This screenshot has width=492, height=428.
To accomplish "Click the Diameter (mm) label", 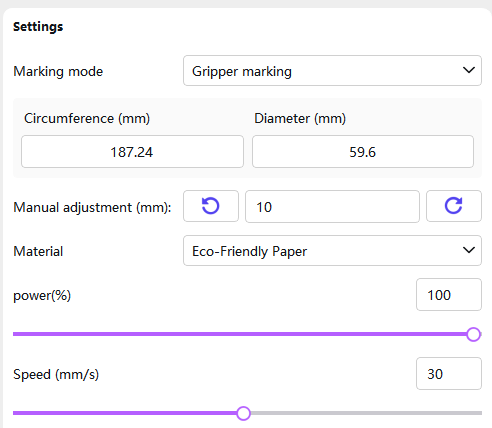I will [300, 119].
